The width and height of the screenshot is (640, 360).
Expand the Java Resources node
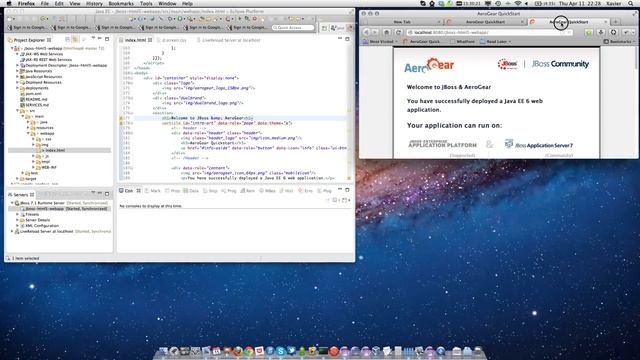pyautogui.click(x=18, y=71)
